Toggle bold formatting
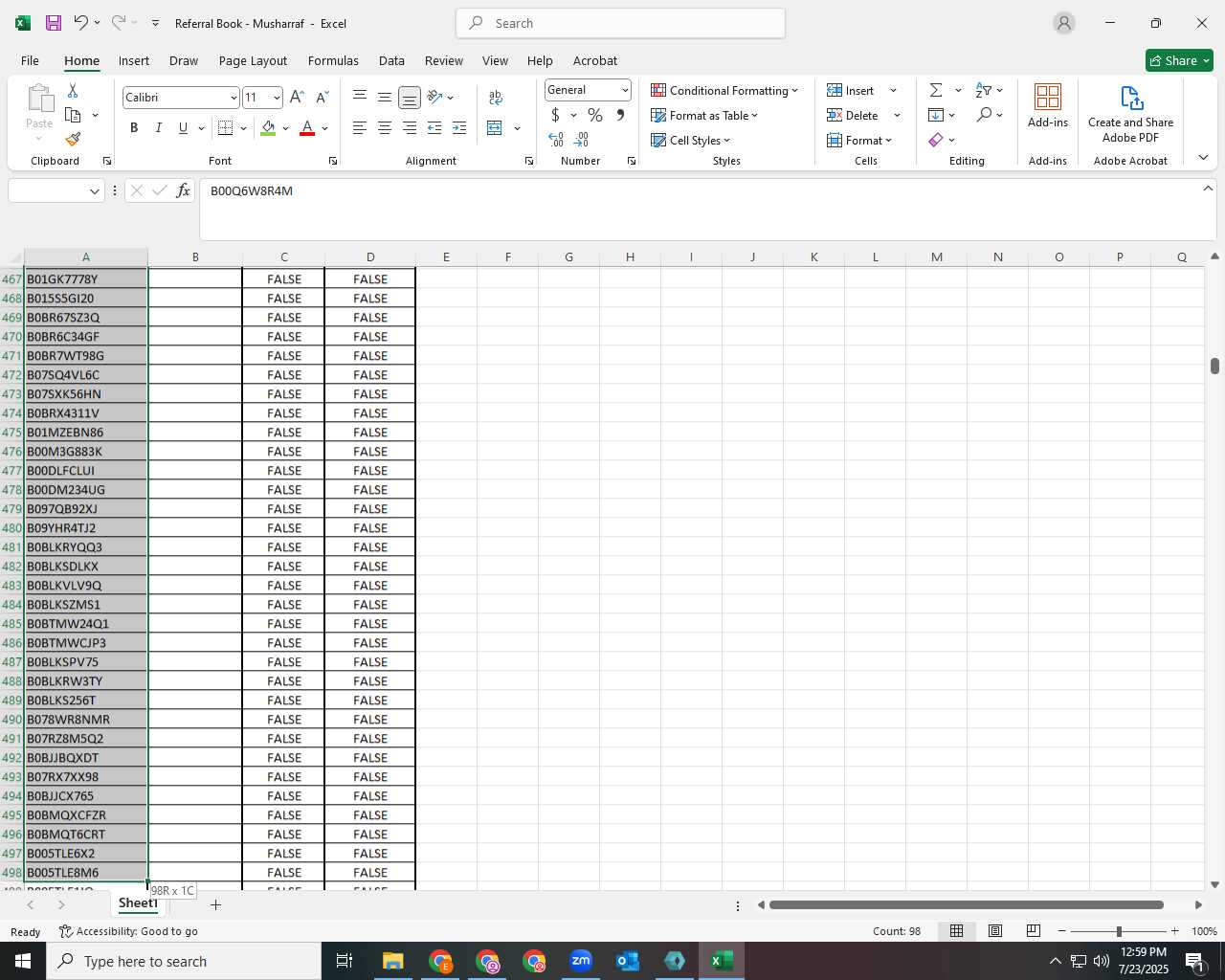This screenshot has width=1225, height=980. [134, 128]
